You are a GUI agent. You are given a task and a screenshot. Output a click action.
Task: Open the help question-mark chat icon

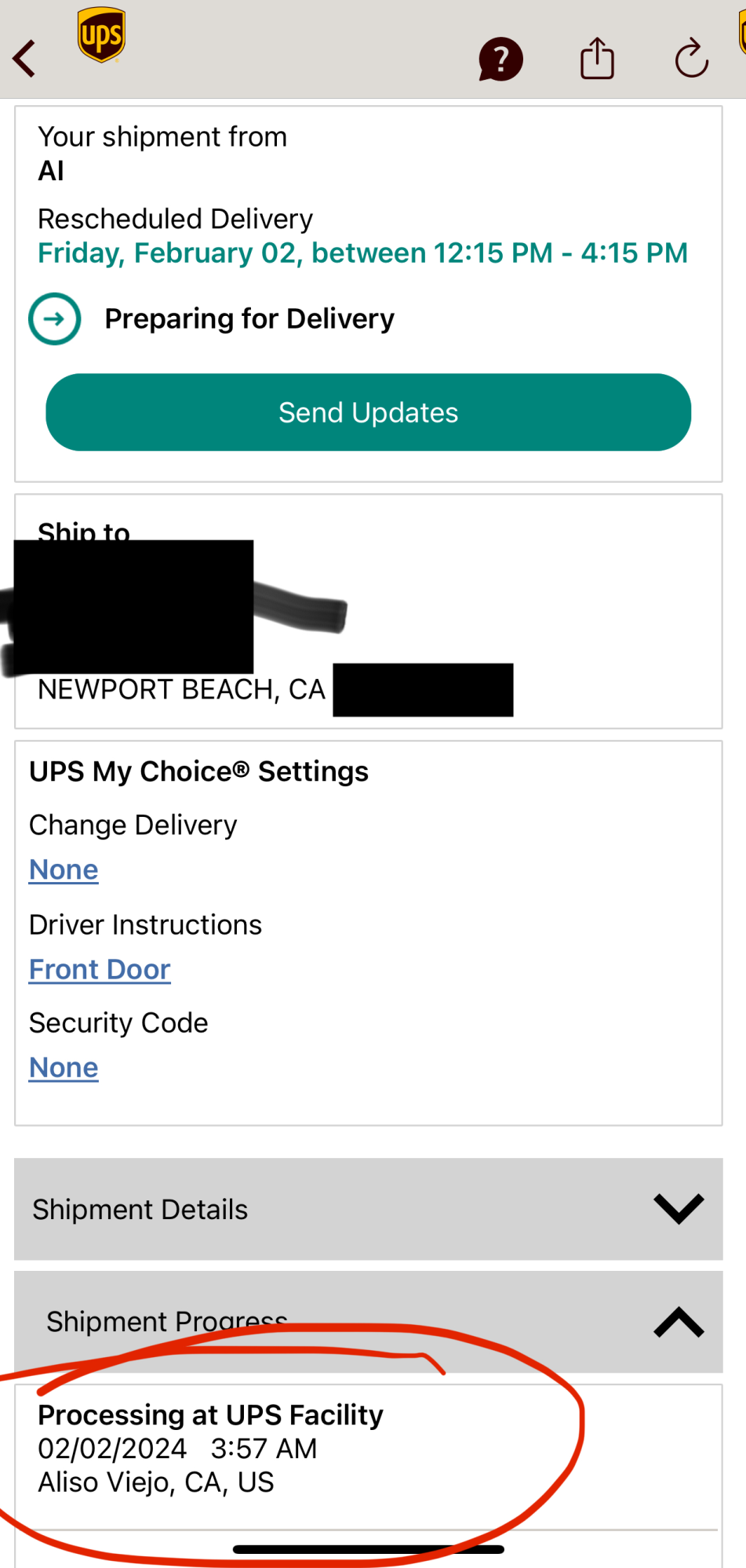click(500, 60)
